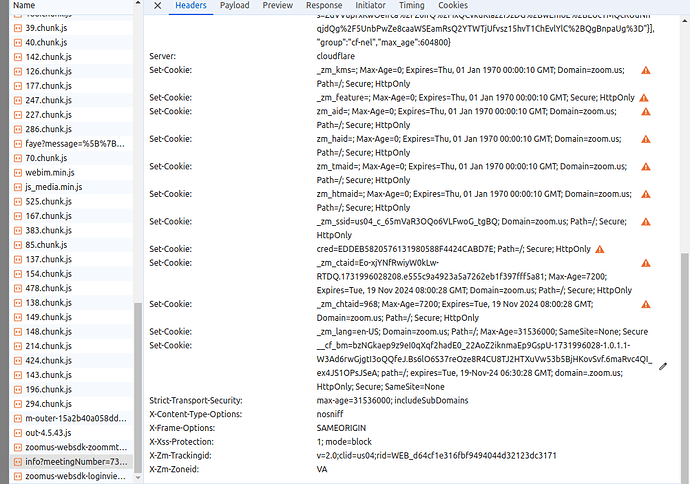Select 148.chunk.js request
690x484 pixels.
click(x=71, y=332)
